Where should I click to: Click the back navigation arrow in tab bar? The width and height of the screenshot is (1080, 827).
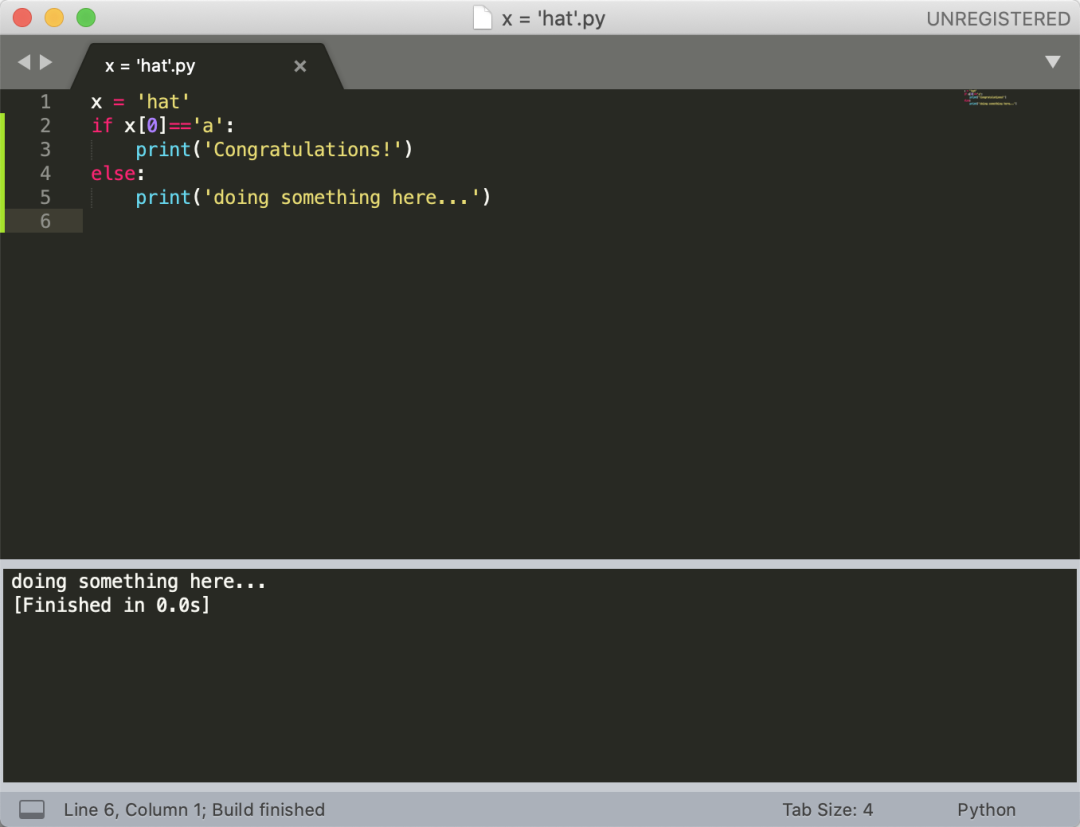click(x=24, y=63)
